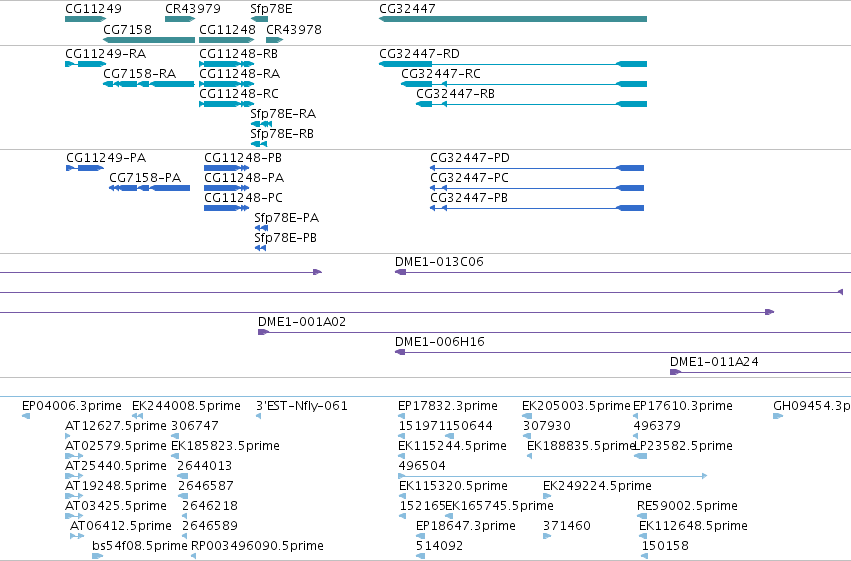Viewport: 851px width, 561px height.
Task: Click EST label RP003496090.5prime
Action: click(x=257, y=546)
